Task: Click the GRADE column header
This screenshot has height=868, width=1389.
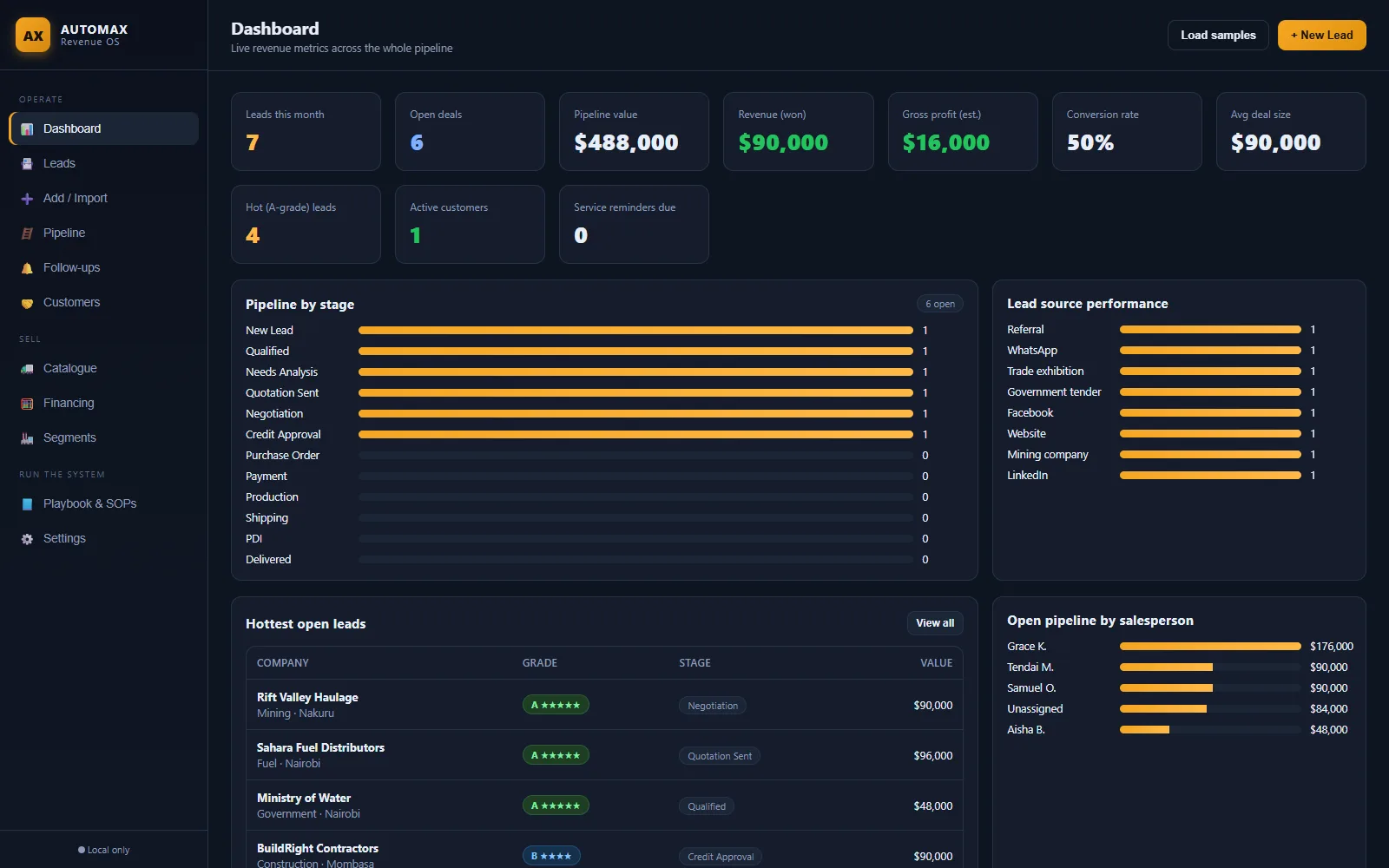Action: (540, 663)
